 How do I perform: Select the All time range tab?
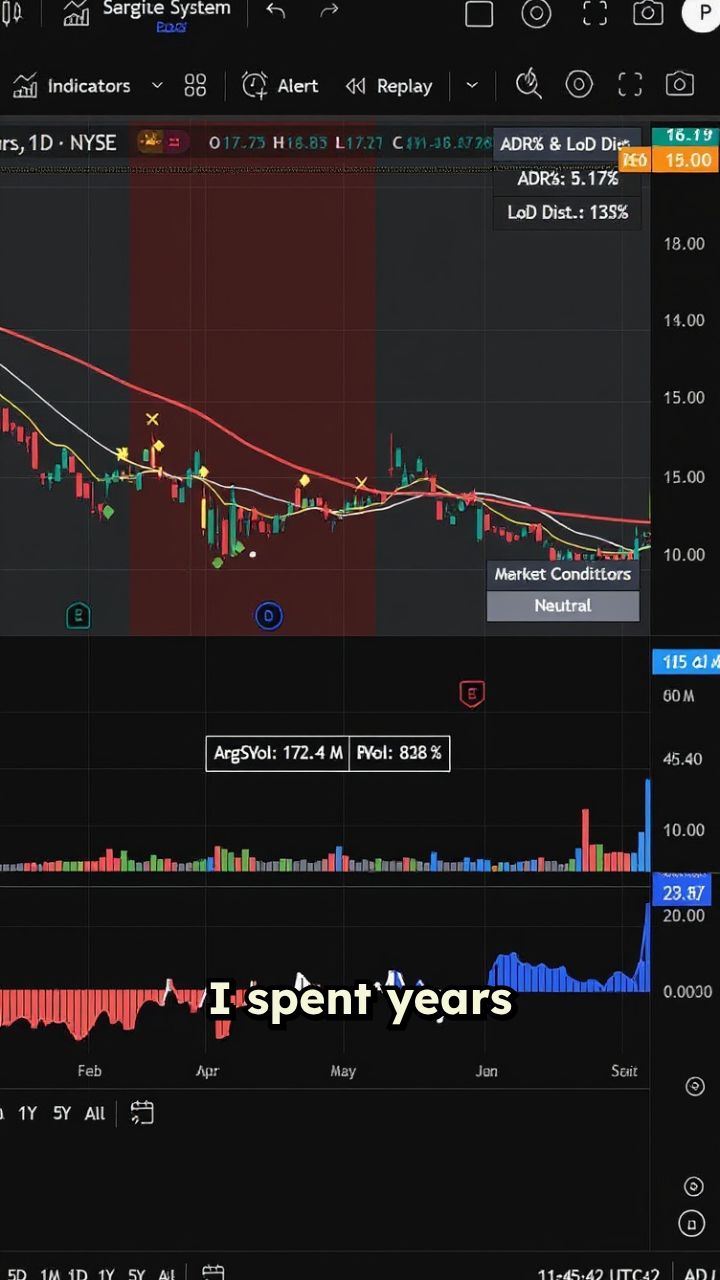[x=95, y=1113]
